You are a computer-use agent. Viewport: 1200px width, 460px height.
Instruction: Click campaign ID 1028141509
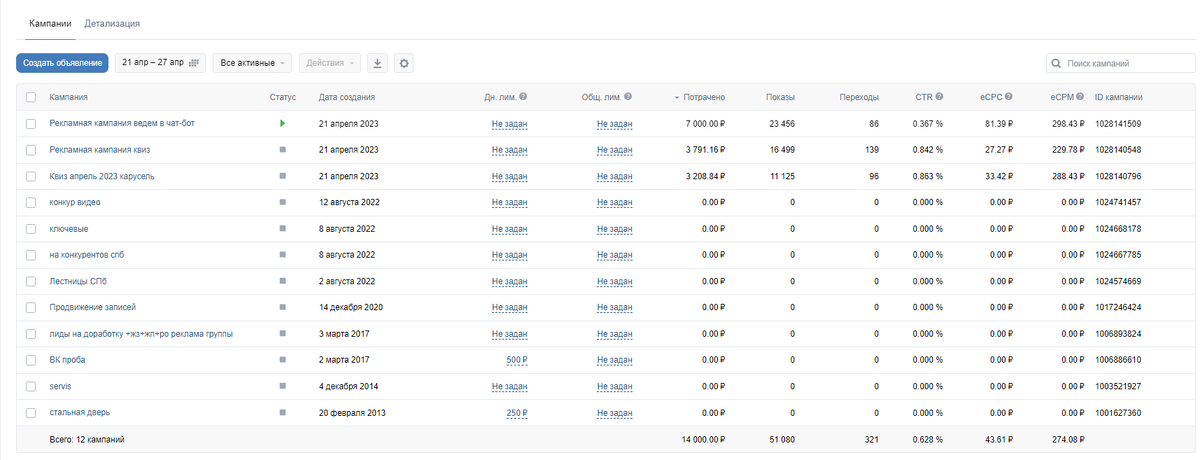[x=1118, y=124]
